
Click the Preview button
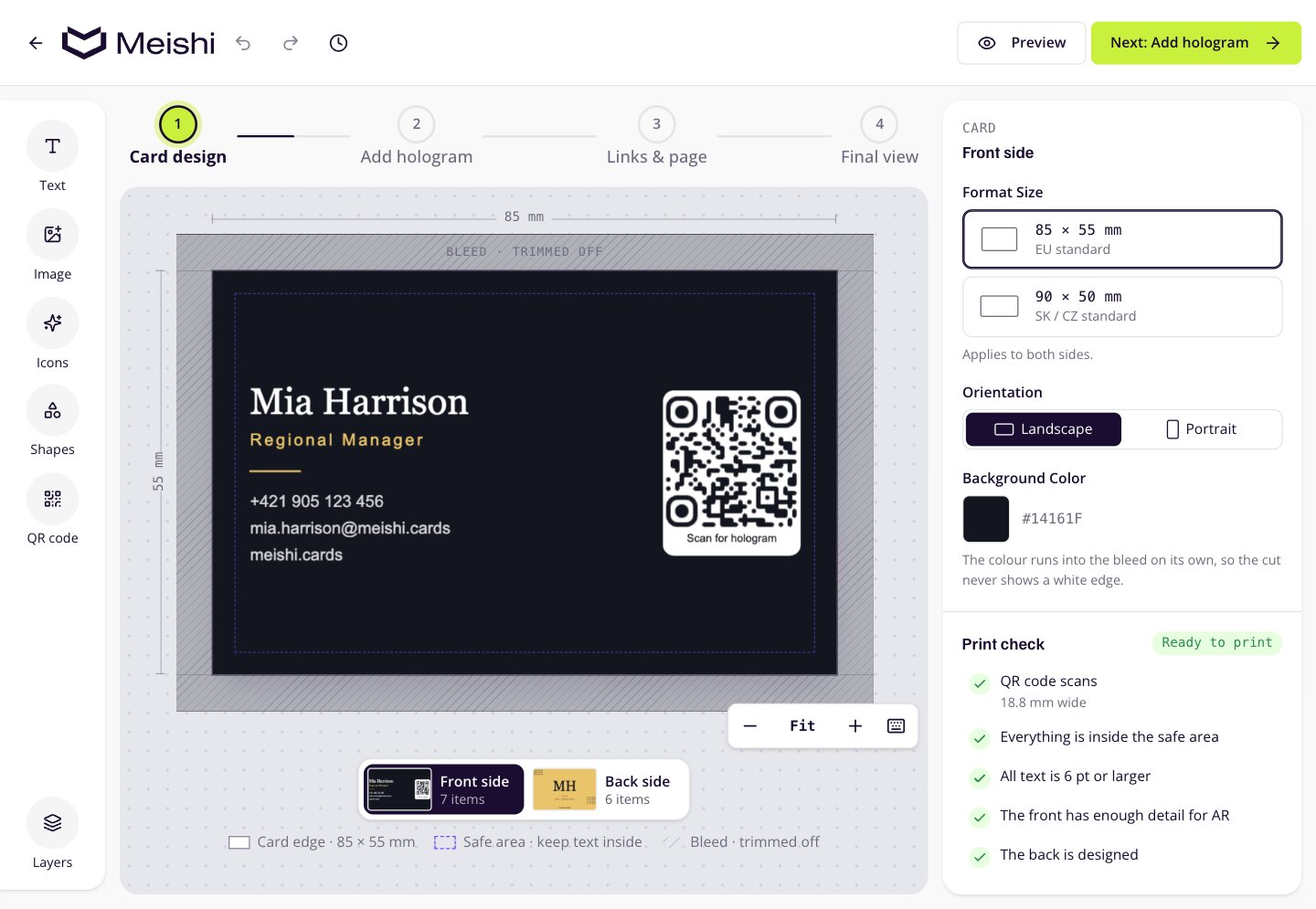(x=1022, y=43)
